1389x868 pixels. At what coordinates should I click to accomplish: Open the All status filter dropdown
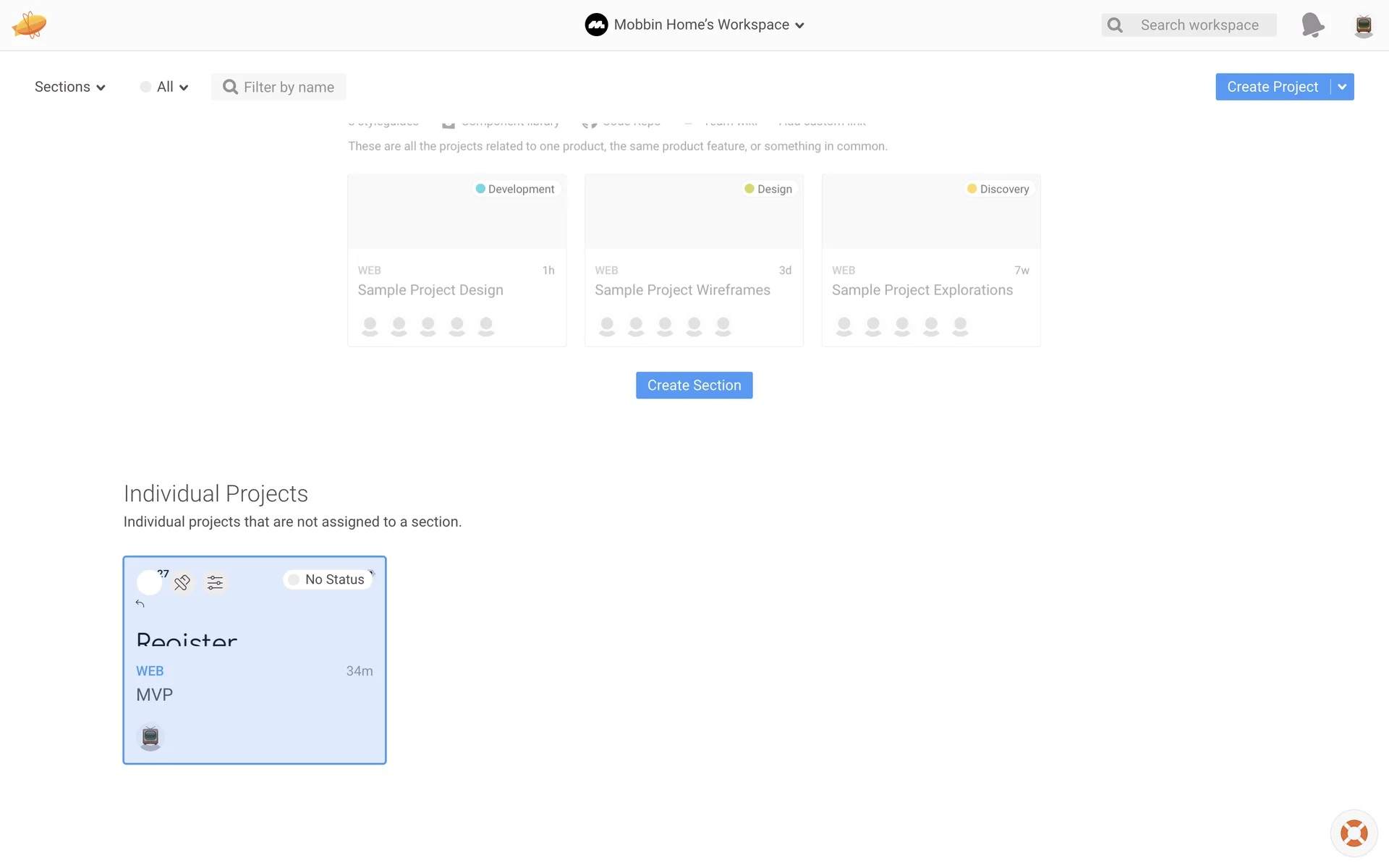(165, 87)
